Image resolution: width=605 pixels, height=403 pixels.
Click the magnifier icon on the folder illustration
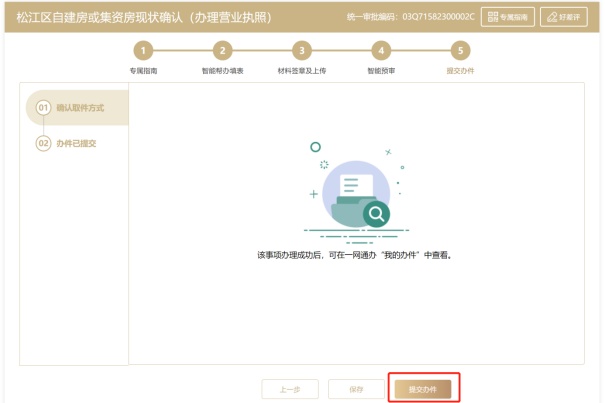click(x=376, y=213)
